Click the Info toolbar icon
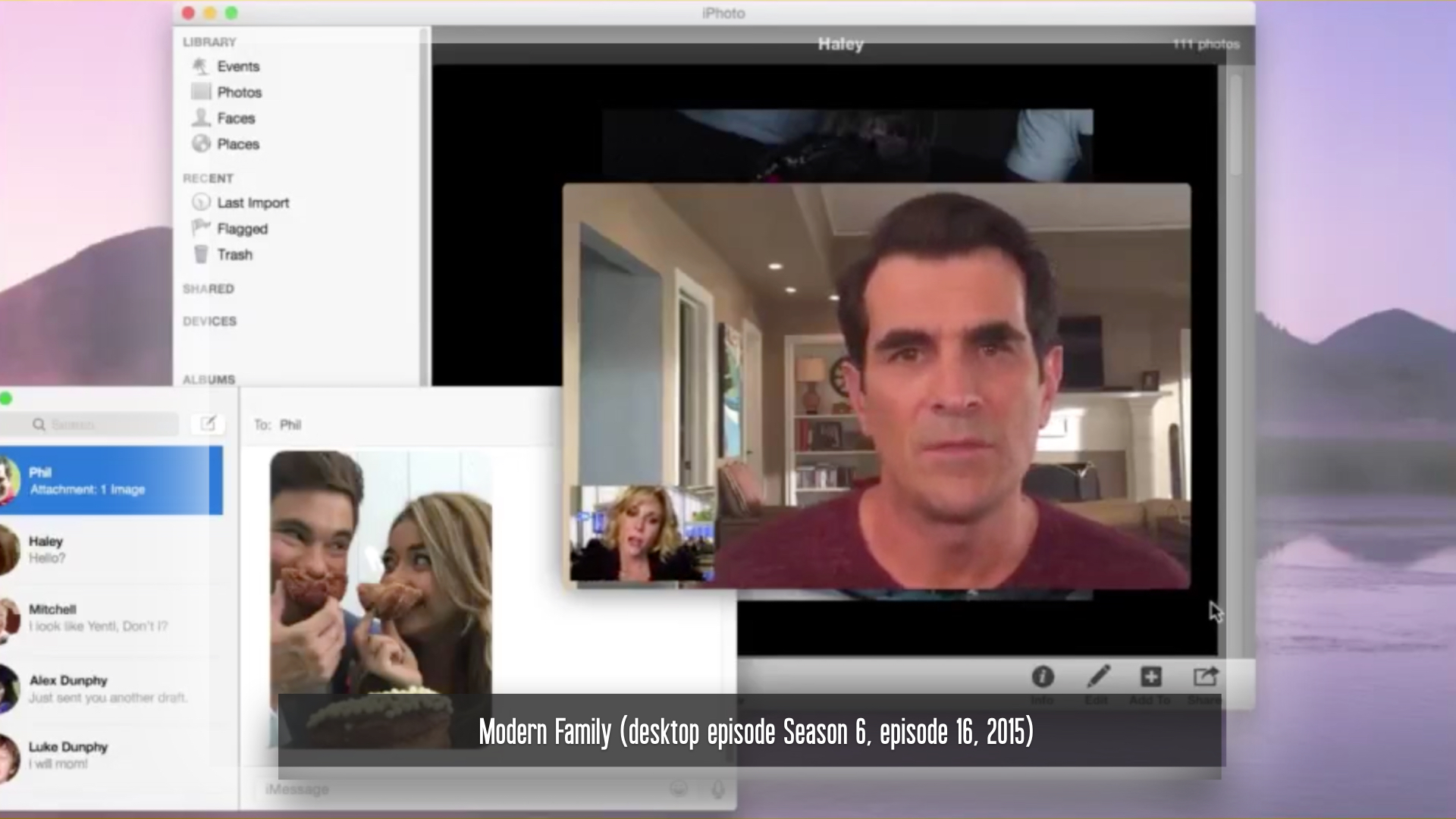 click(x=1043, y=676)
